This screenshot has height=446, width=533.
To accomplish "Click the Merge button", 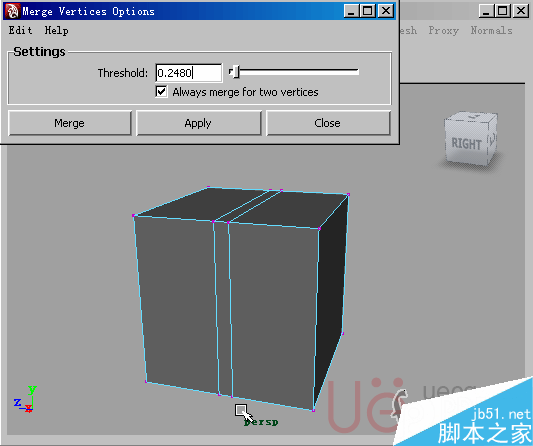I will click(70, 123).
